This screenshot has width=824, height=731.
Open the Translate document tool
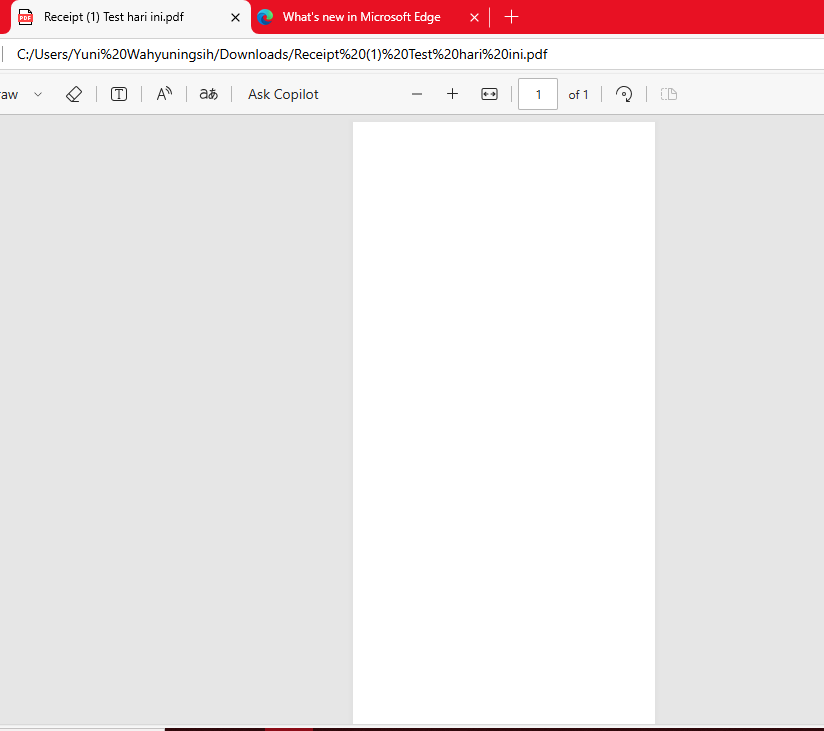(x=209, y=95)
